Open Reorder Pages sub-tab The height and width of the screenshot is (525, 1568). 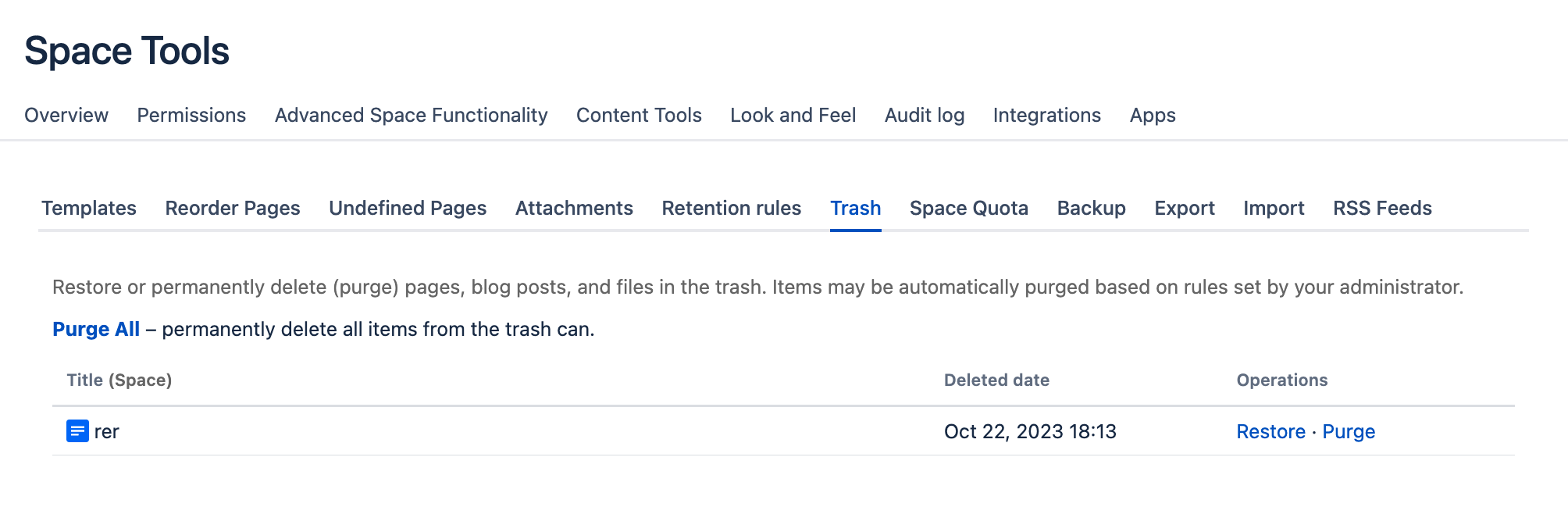[233, 208]
